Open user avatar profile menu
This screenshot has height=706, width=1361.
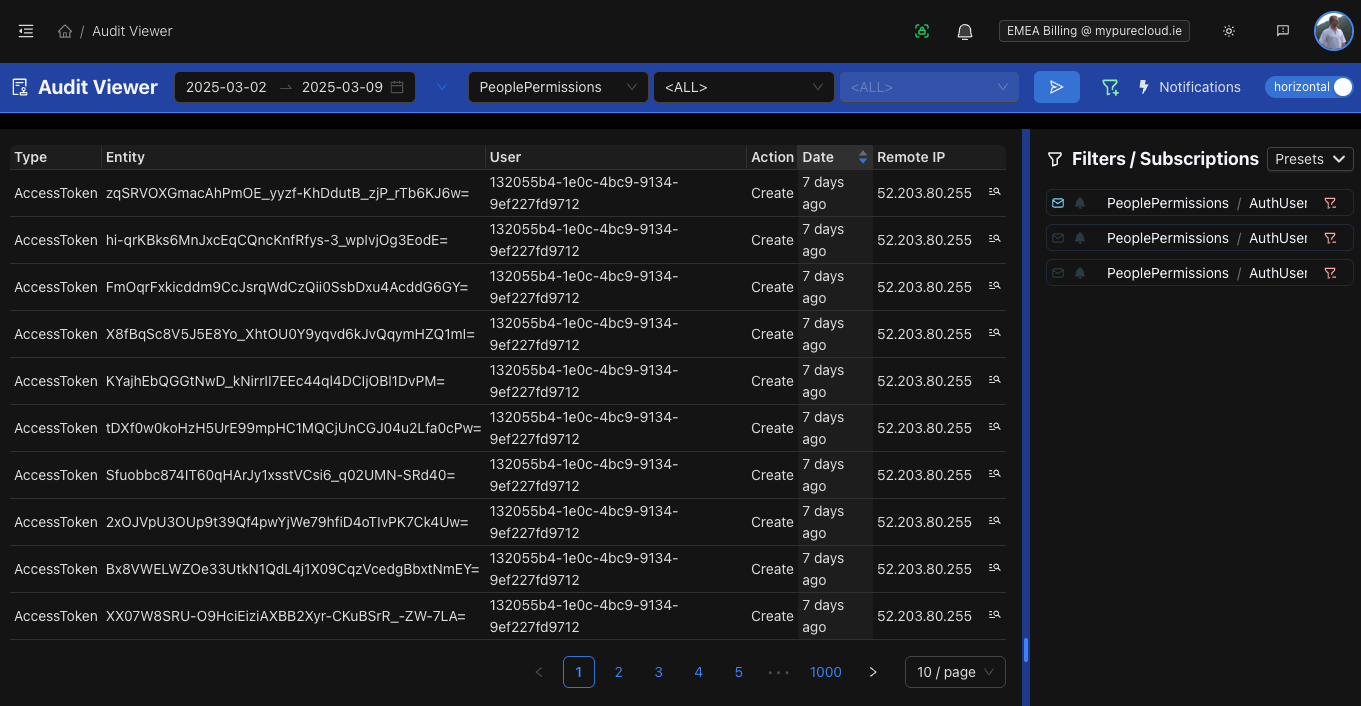coord(1333,31)
